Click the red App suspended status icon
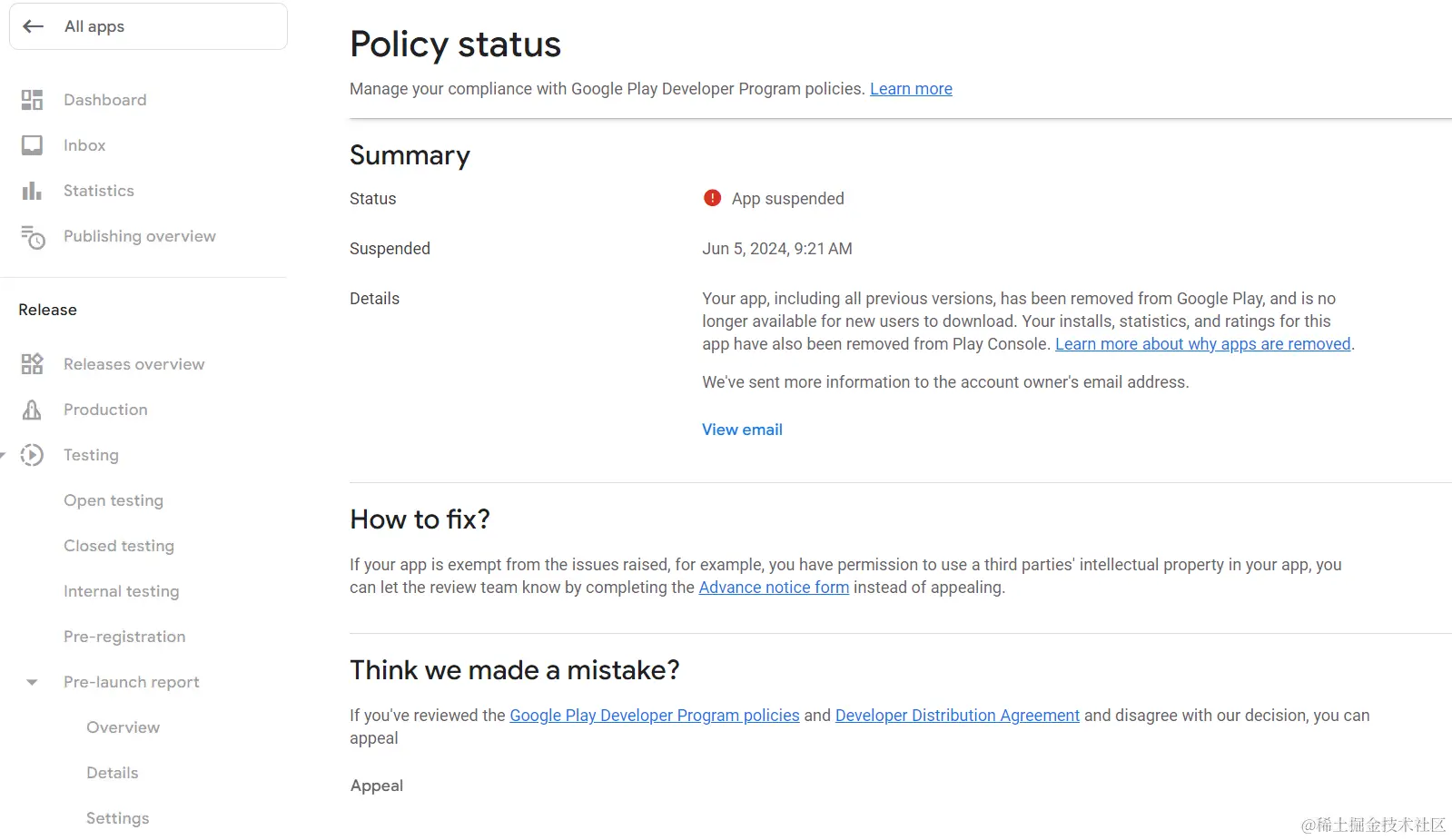Viewport: 1452px width, 840px height. [712, 198]
